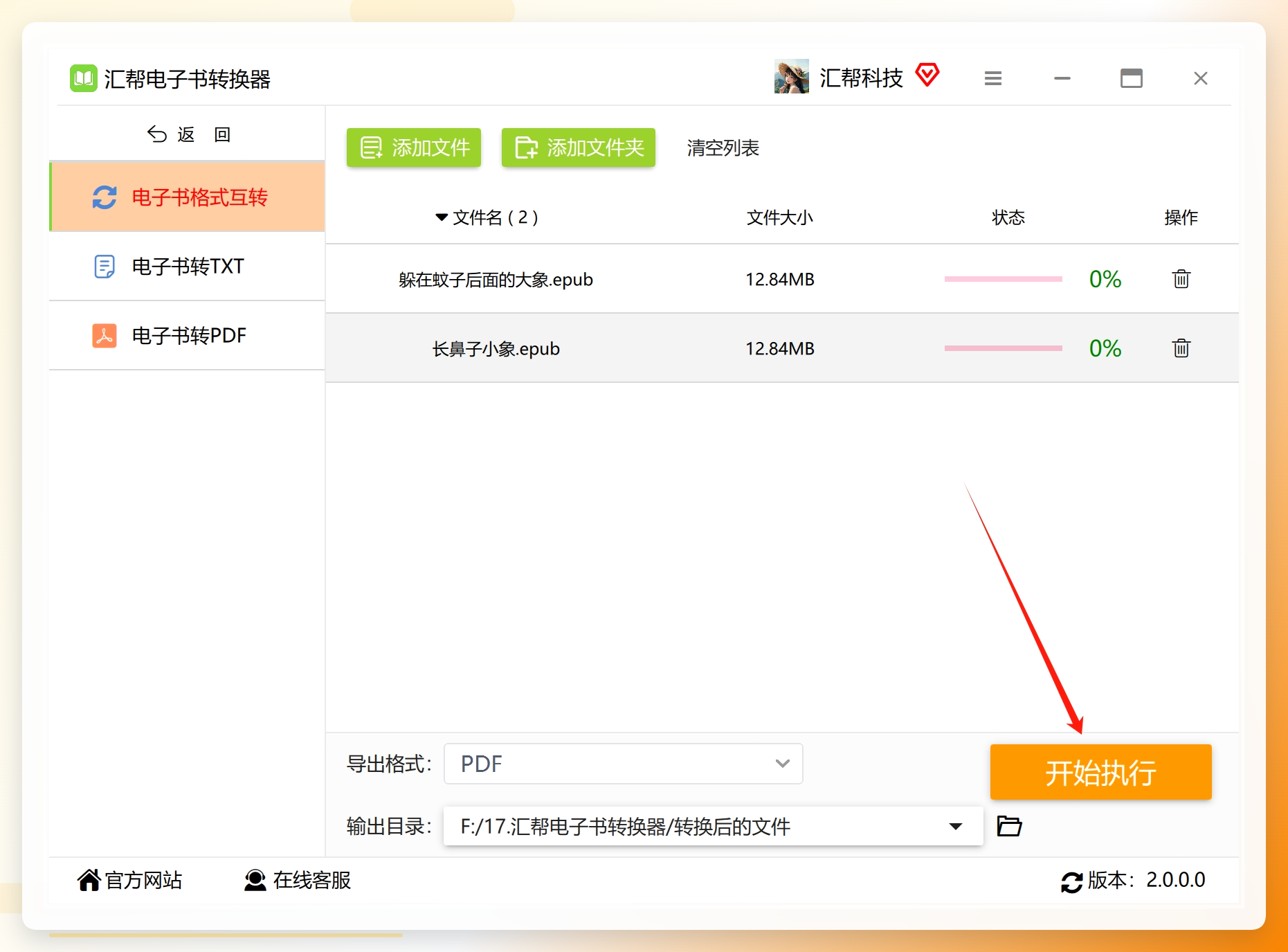Click the refresh icon beside 版本

click(x=1071, y=881)
